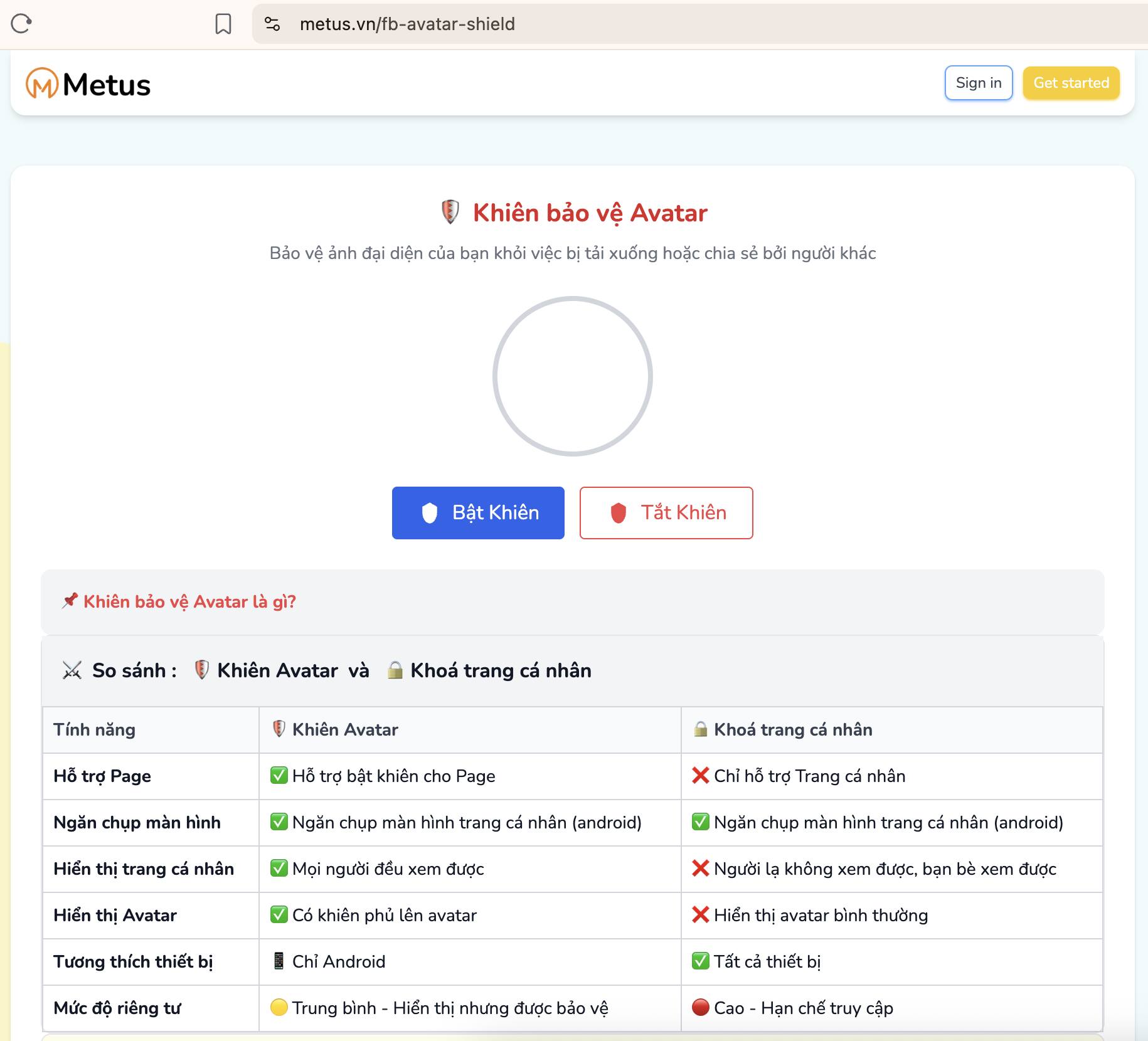Click the phone icon beside 'Chỉ Android'
The height and width of the screenshot is (1041, 1148).
click(279, 961)
